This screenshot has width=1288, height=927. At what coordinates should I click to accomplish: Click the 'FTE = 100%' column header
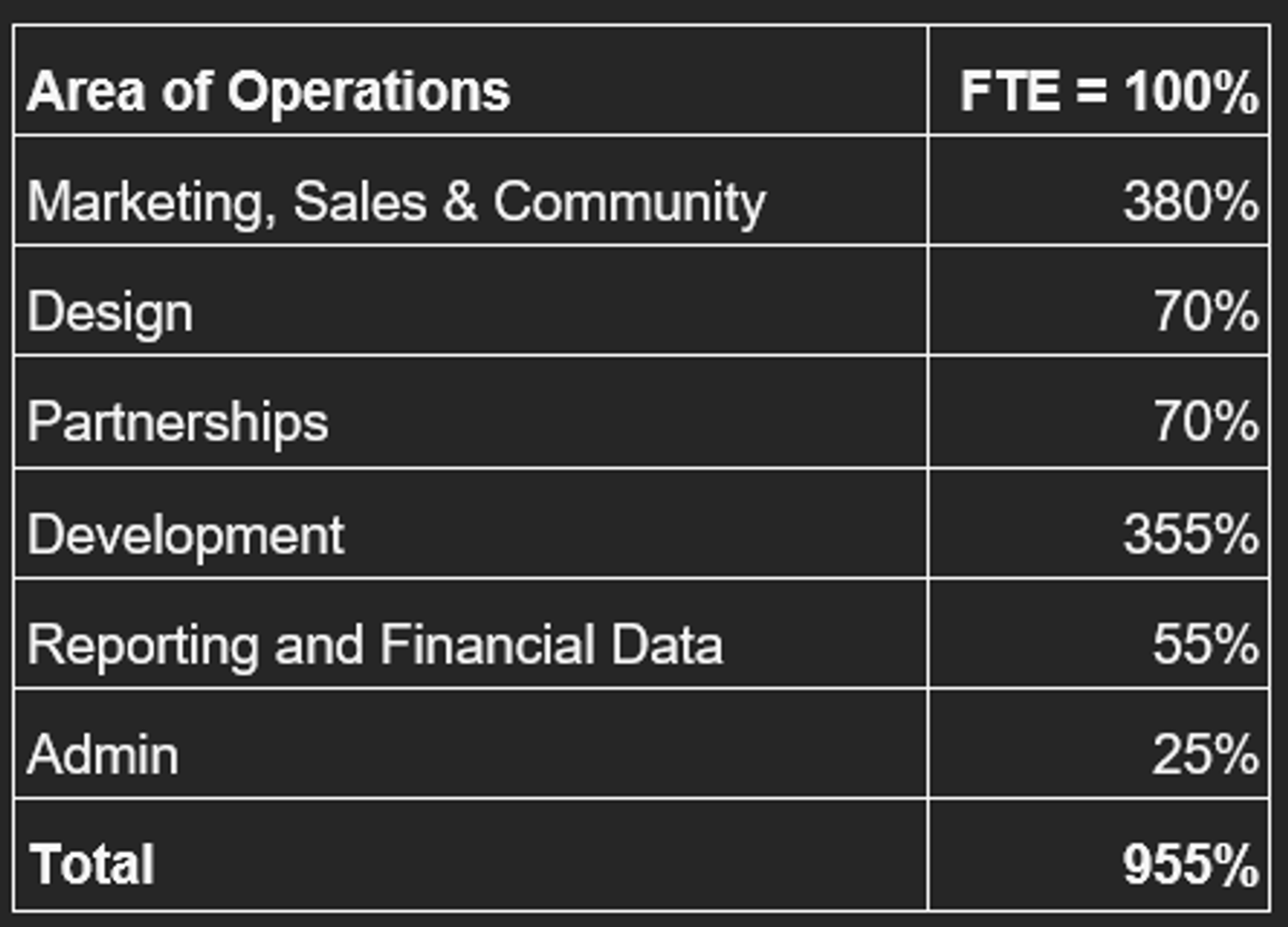pyautogui.click(x=1109, y=91)
